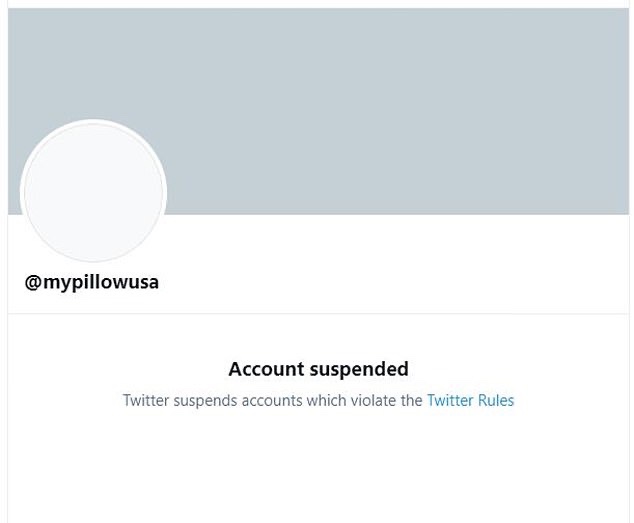The height and width of the screenshot is (523, 634).
Task: Click the word 'which' in the notice
Action: point(324,401)
